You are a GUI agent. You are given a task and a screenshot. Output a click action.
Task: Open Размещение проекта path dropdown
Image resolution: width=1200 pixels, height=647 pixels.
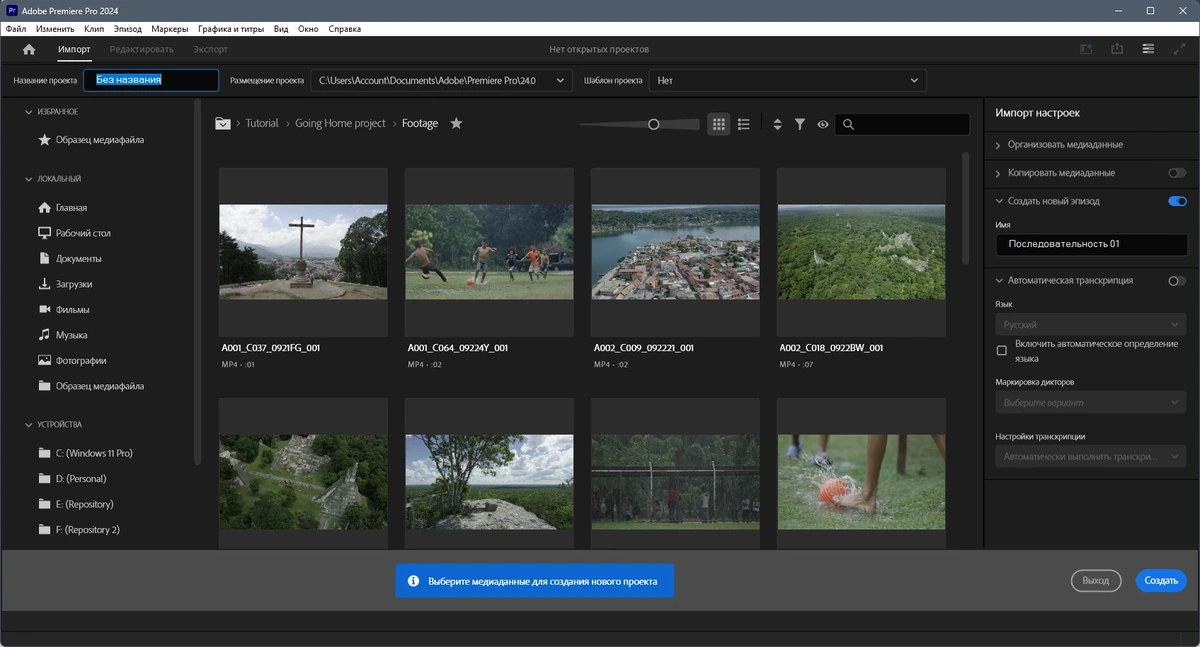[x=440, y=80]
